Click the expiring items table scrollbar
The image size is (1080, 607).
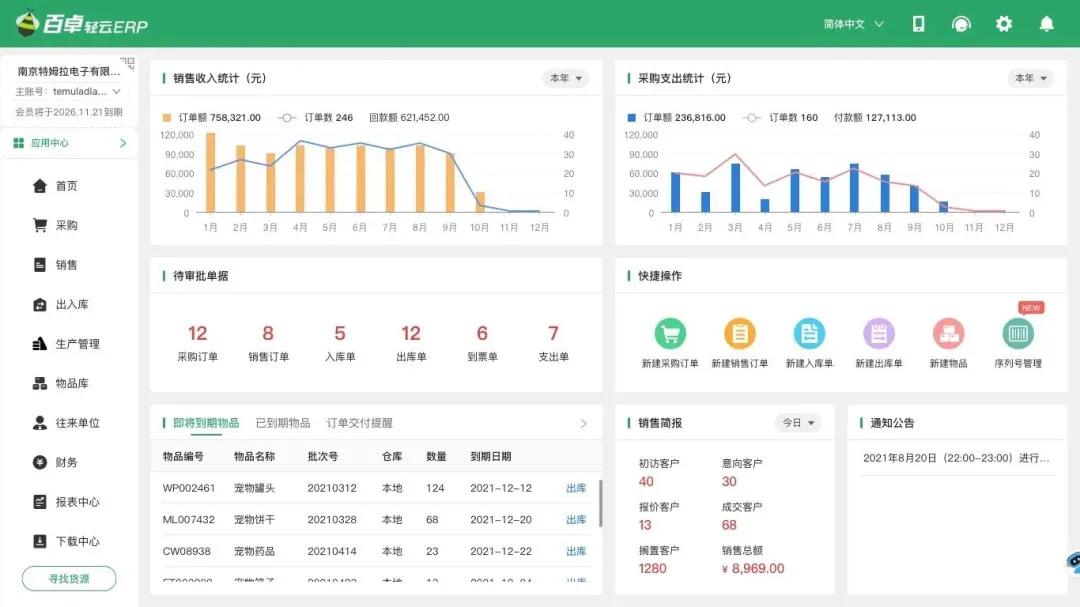[600, 503]
